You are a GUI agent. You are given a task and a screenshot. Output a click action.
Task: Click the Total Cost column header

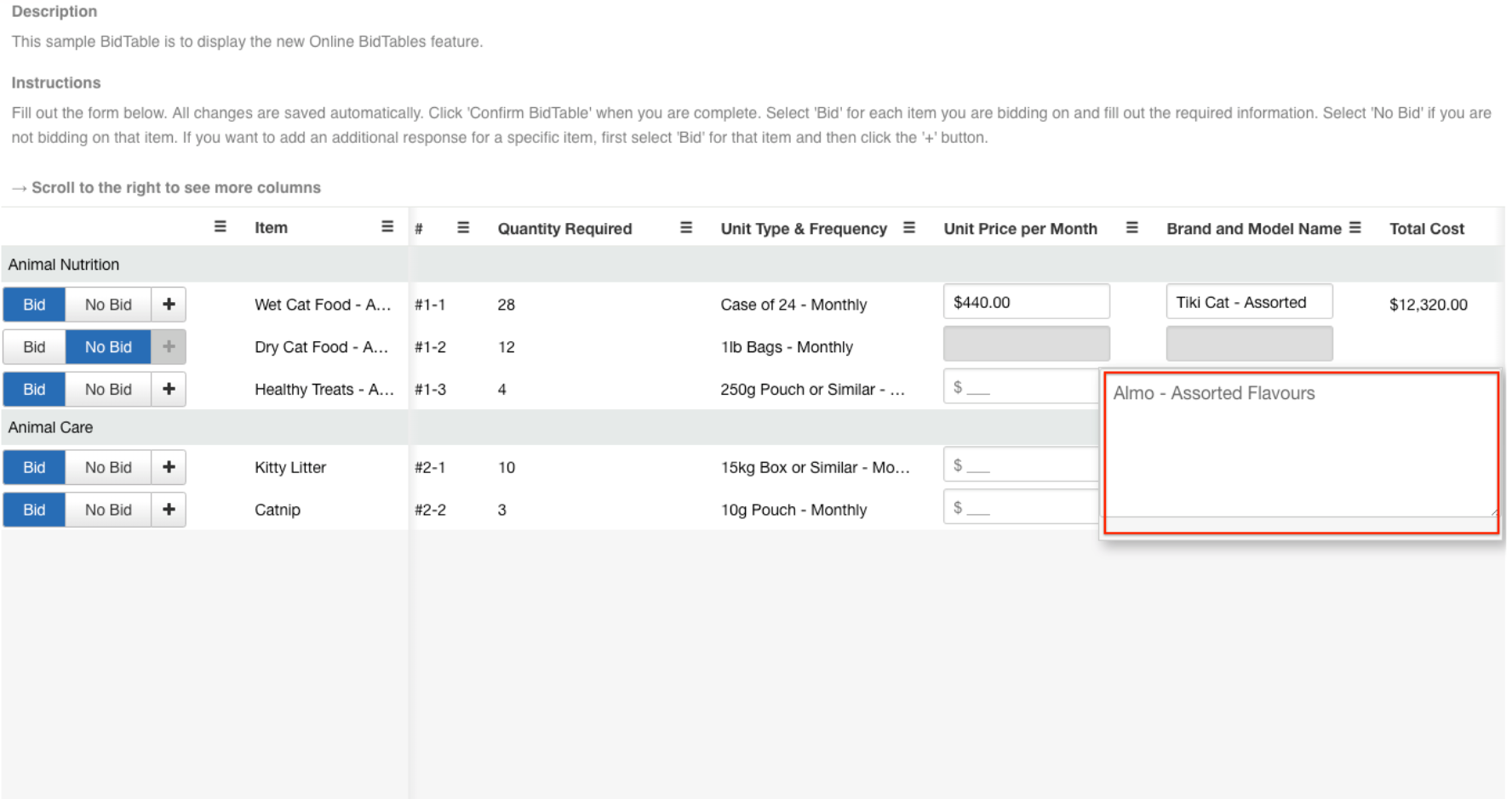pos(1427,229)
